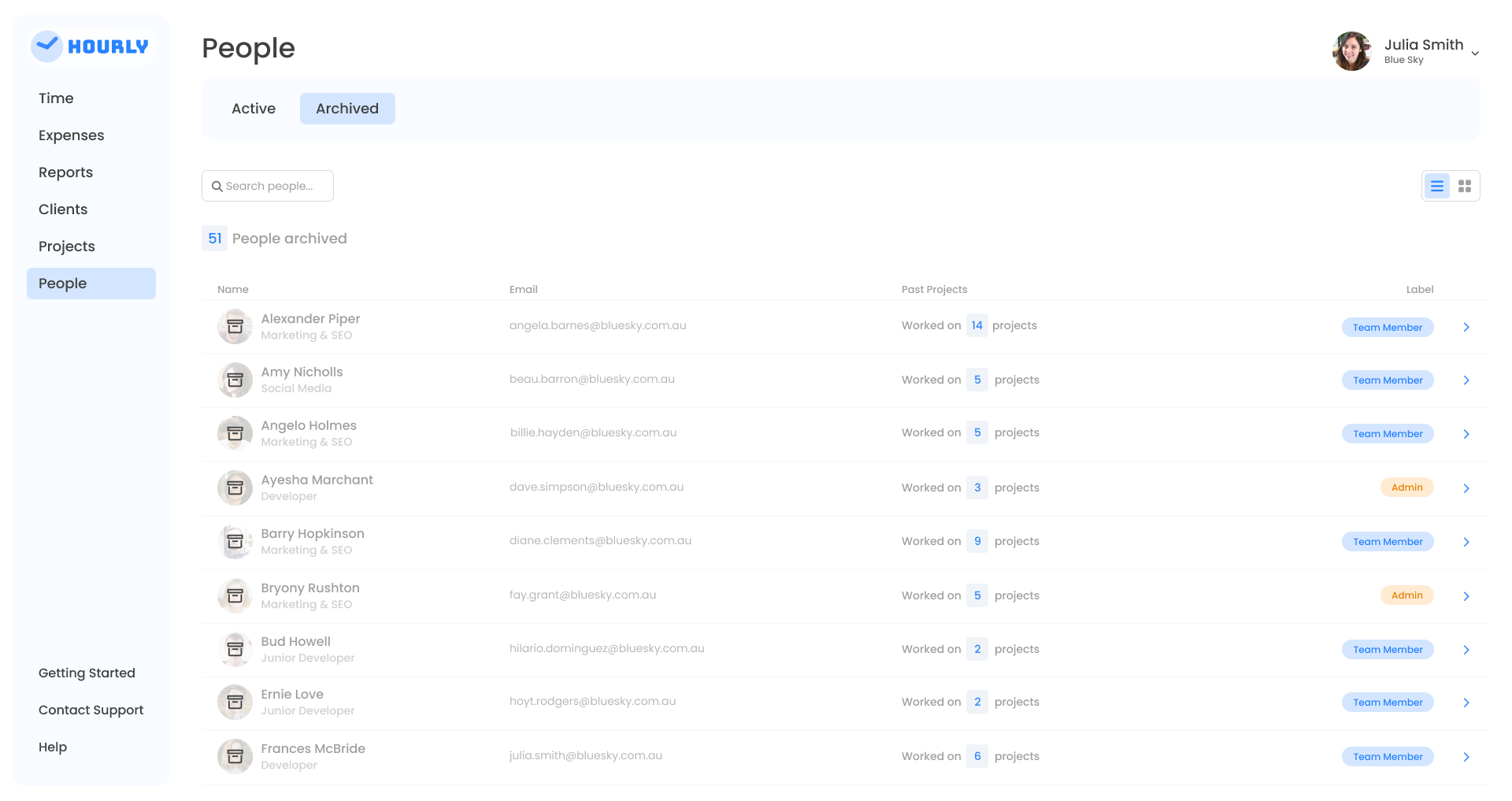1512x801 pixels.
Task: Open Reports in the sidebar
Action: pos(65,172)
